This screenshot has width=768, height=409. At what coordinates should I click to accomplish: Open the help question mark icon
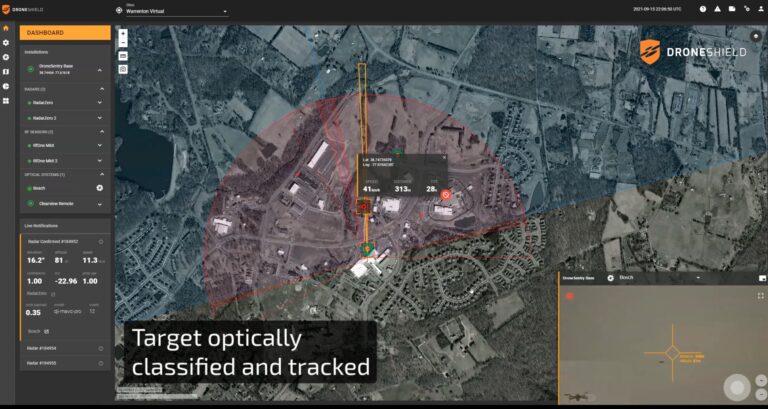[703, 9]
